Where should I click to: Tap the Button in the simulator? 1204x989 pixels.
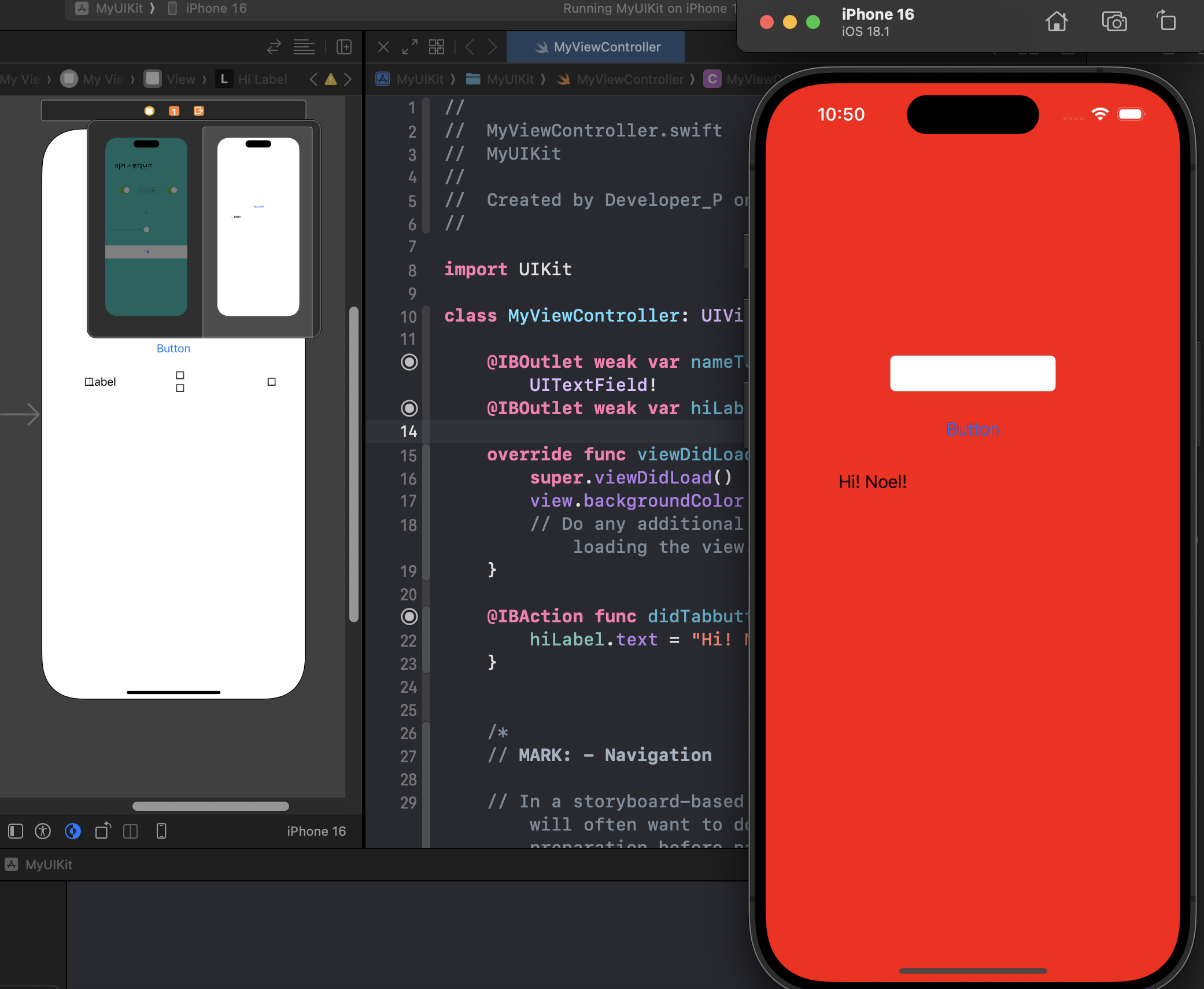click(x=973, y=429)
